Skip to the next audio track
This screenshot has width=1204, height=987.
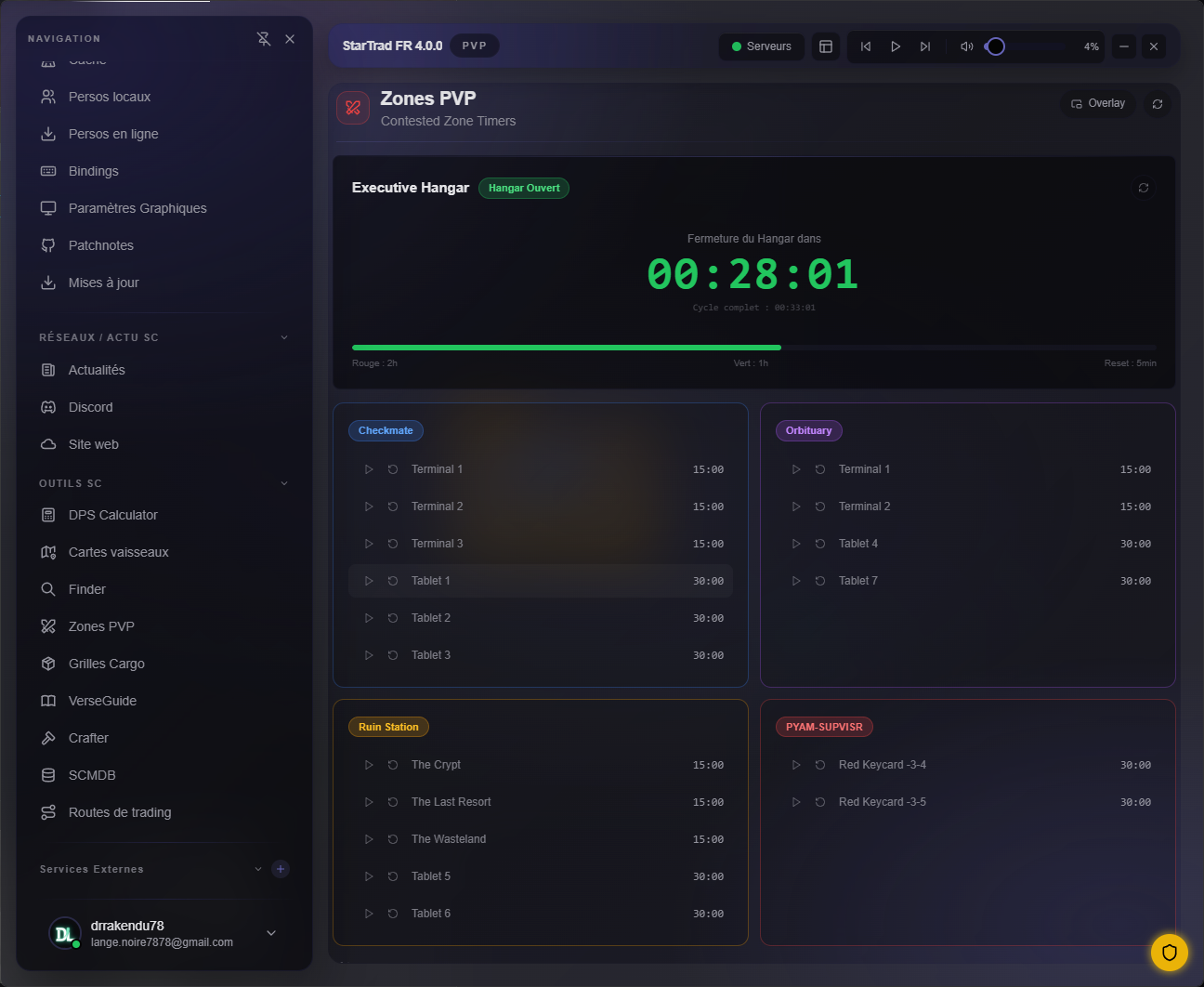click(925, 46)
